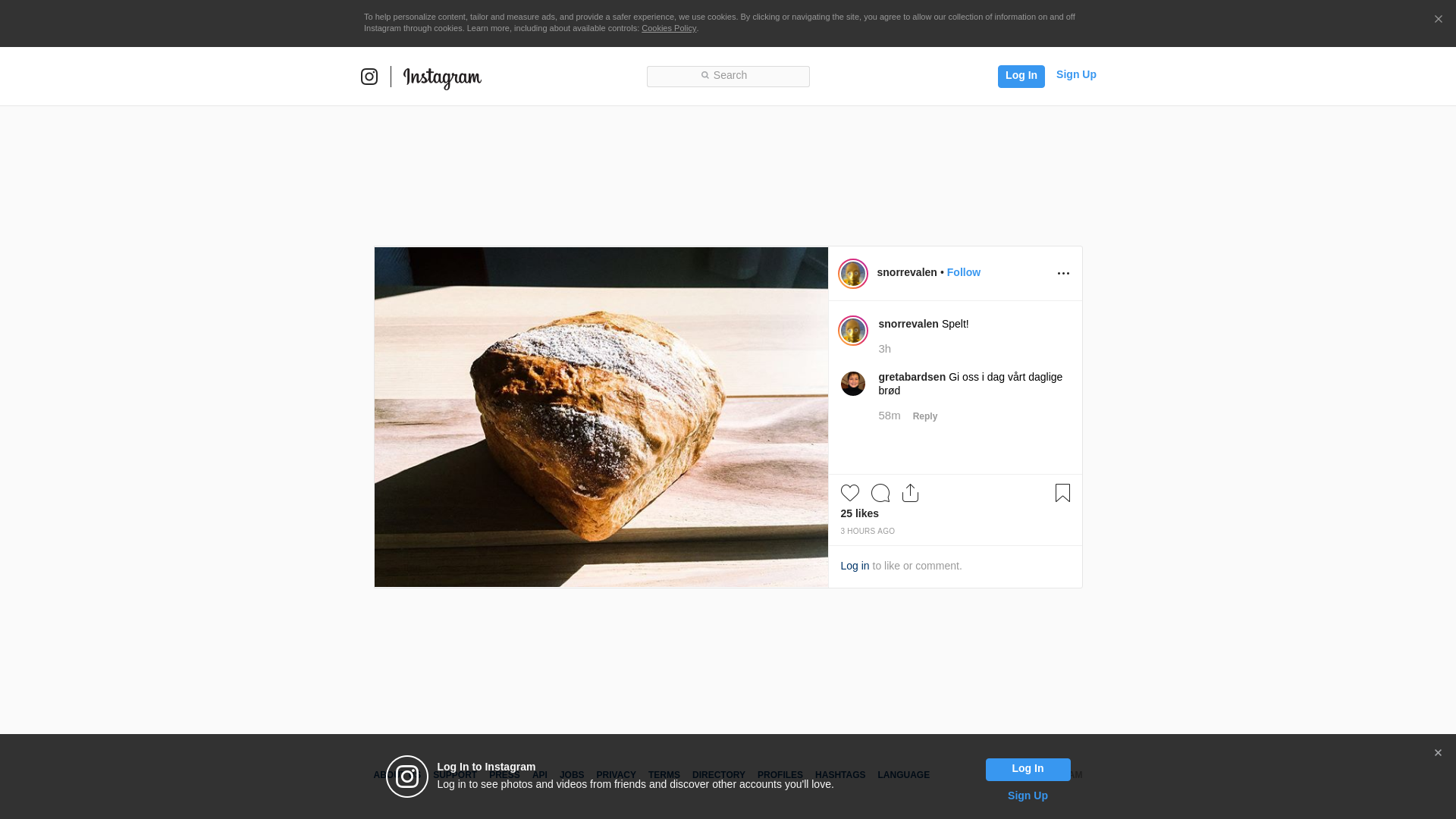The height and width of the screenshot is (819, 1456).
Task: Follow the snorrevalen account
Action: click(964, 272)
